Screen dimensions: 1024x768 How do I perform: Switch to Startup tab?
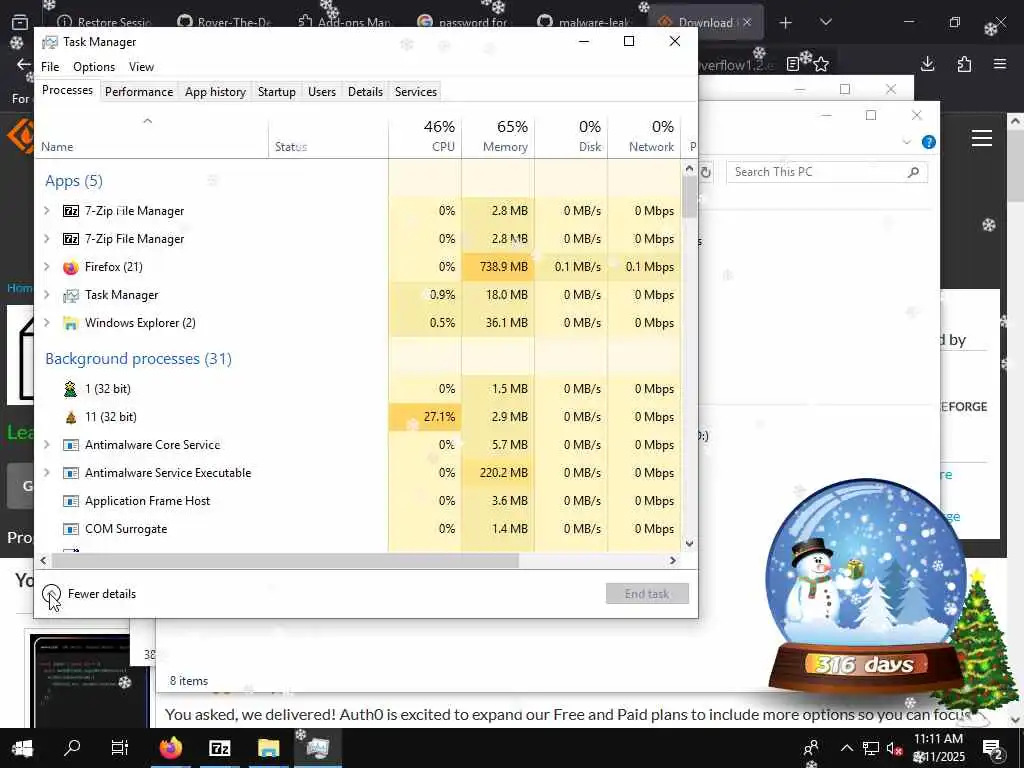click(x=277, y=92)
